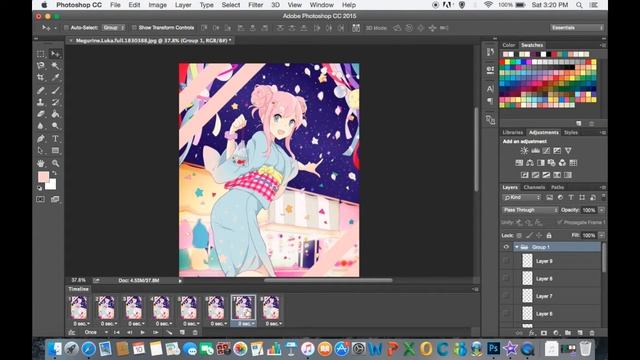Swap foreground and background colors
640x360 pixels.
pyautogui.click(x=54, y=173)
